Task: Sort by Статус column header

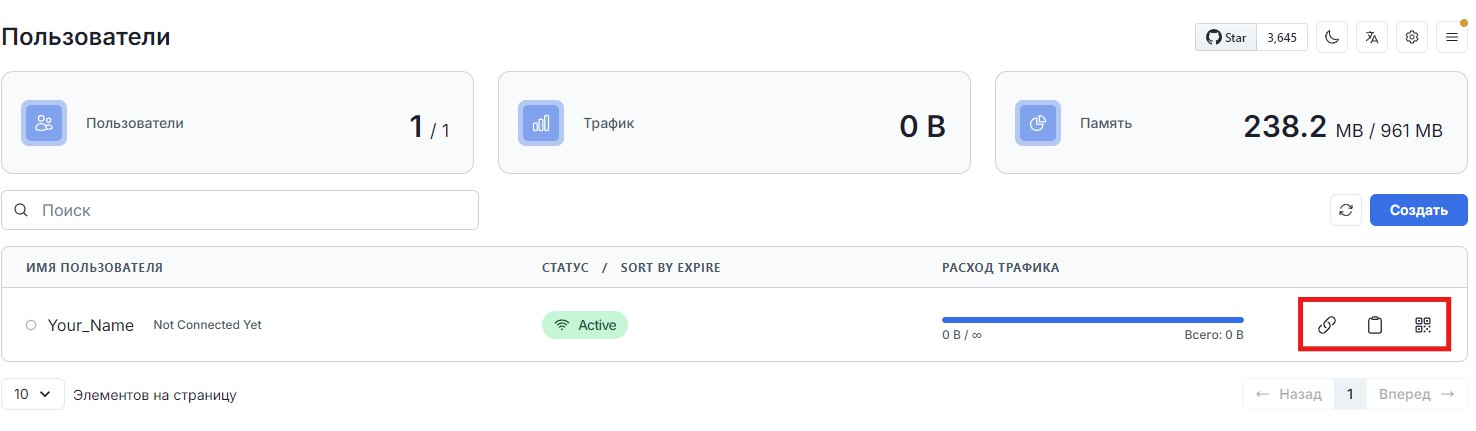Action: click(565, 268)
